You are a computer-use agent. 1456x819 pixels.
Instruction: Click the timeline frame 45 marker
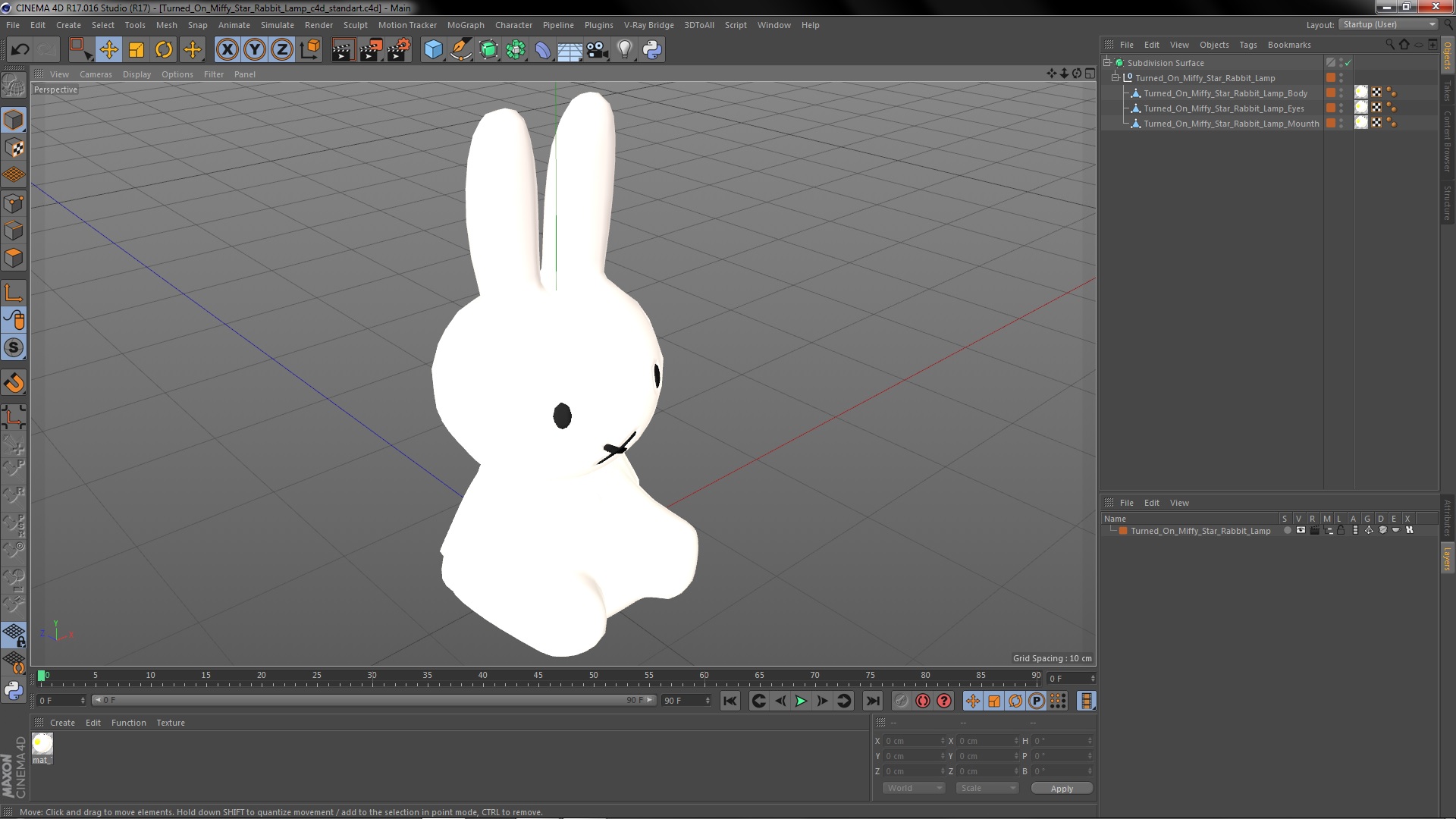[538, 676]
